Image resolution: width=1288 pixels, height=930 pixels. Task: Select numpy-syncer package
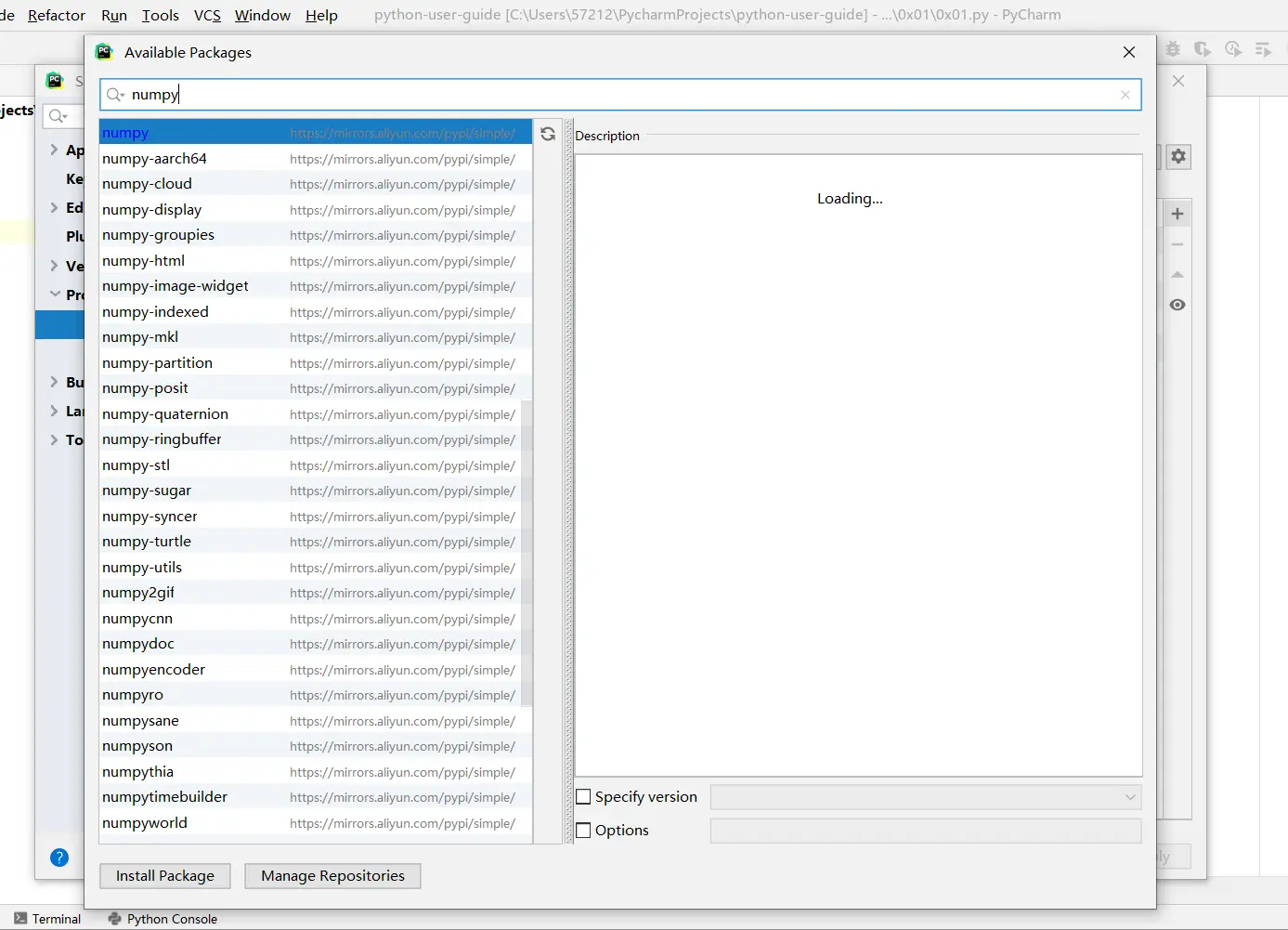(316, 517)
